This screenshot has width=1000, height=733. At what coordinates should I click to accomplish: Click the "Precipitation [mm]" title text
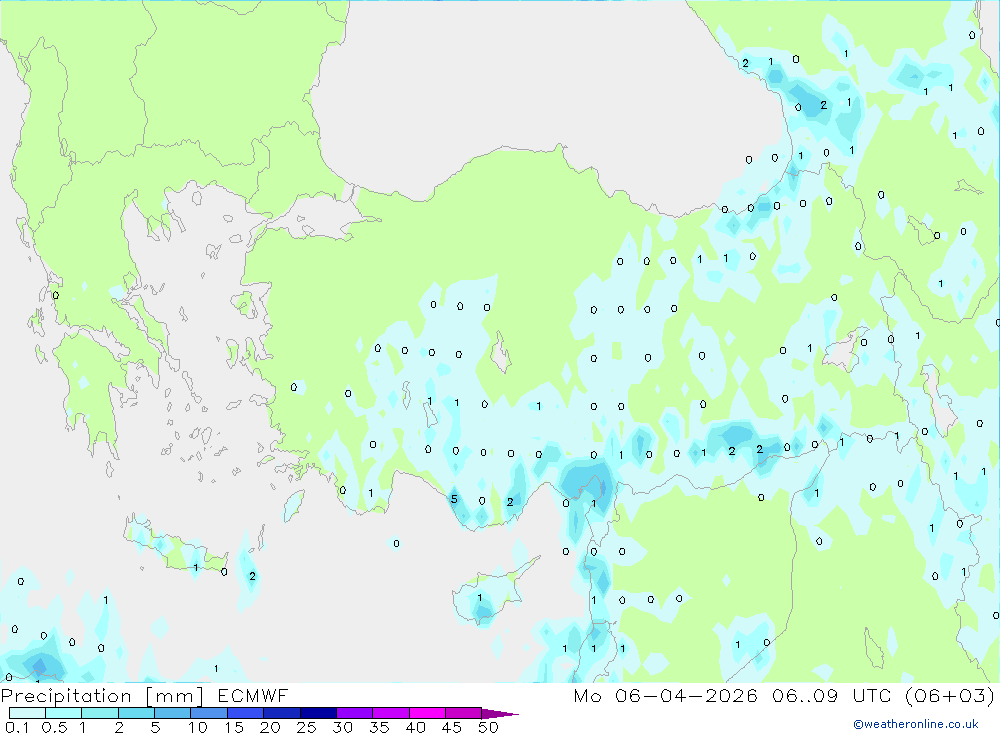pyautogui.click(x=102, y=696)
